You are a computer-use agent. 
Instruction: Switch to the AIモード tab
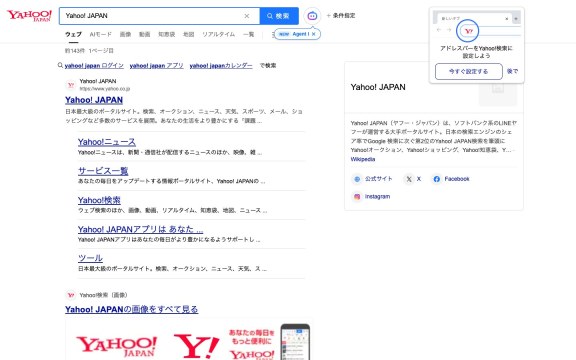point(101,34)
